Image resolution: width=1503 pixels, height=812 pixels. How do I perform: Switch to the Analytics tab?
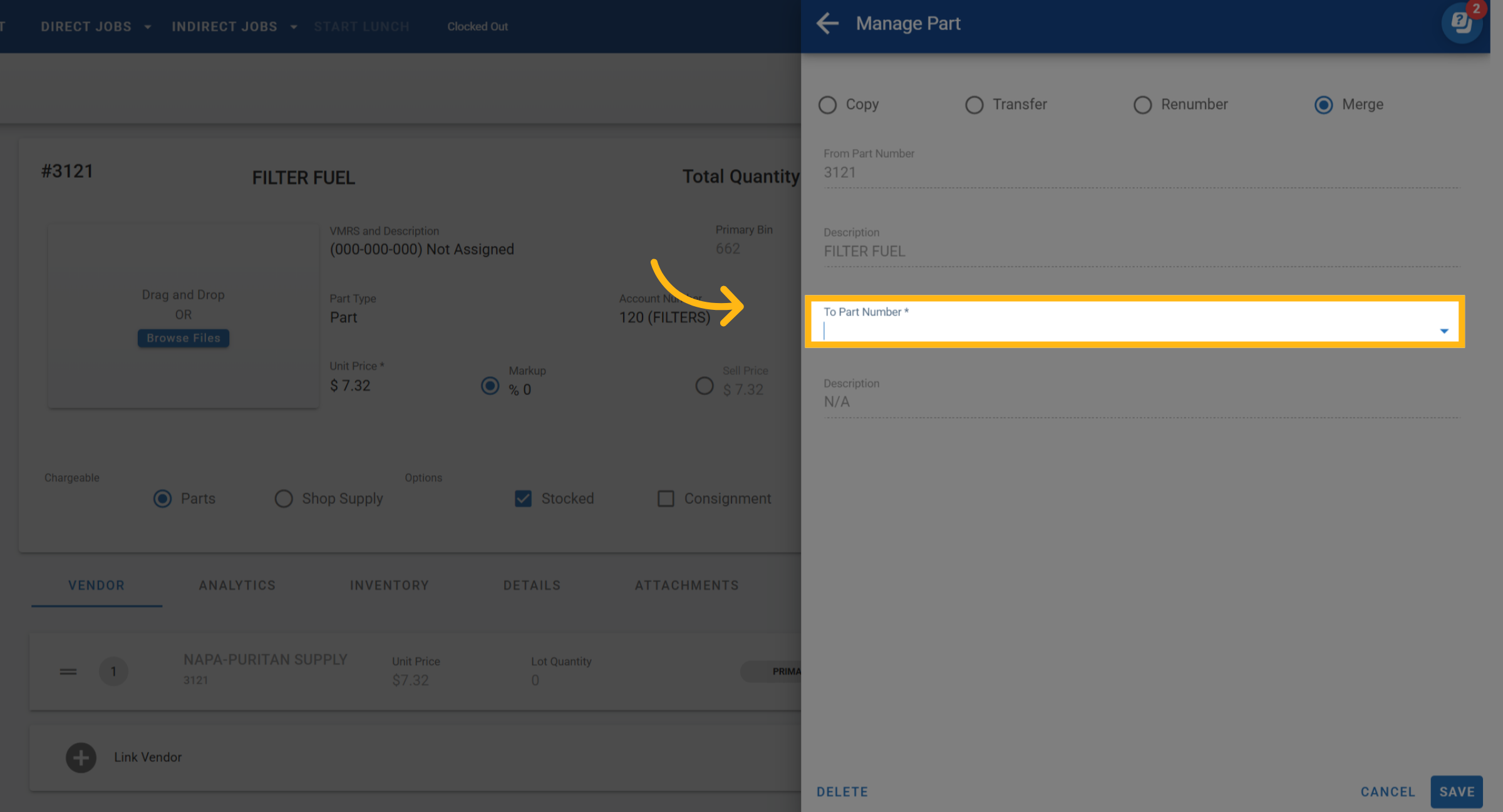pos(237,585)
